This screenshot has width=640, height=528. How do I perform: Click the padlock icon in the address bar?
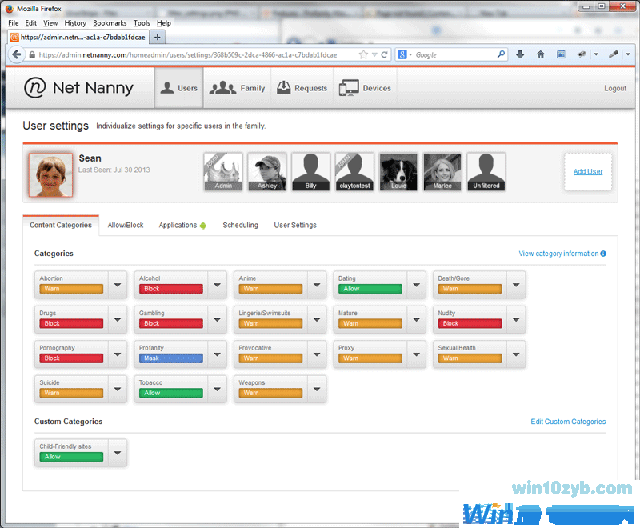pyautogui.click(x=32, y=55)
